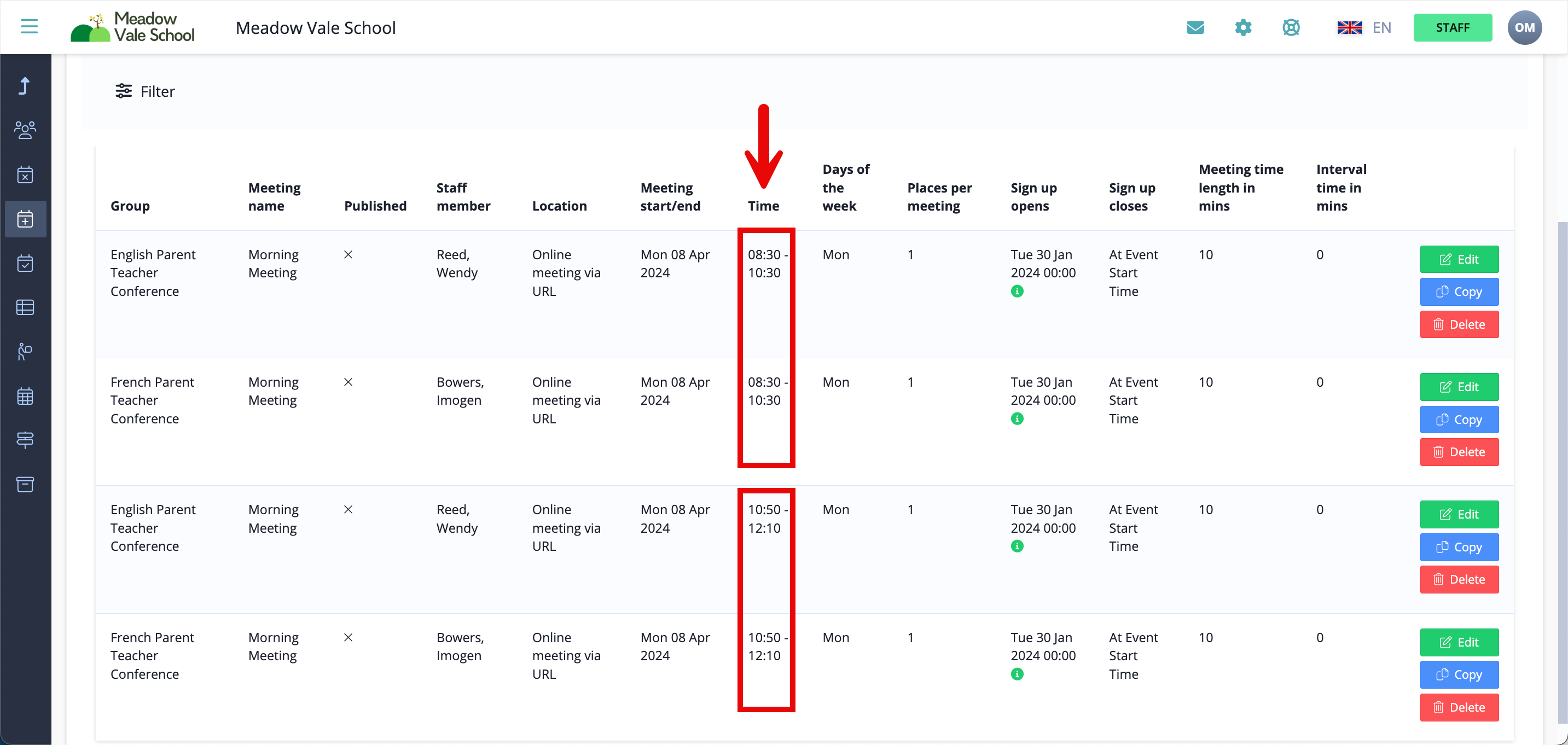Copy the 10:50 English Parent Teacher Conference
The height and width of the screenshot is (745, 1568).
pyautogui.click(x=1459, y=547)
